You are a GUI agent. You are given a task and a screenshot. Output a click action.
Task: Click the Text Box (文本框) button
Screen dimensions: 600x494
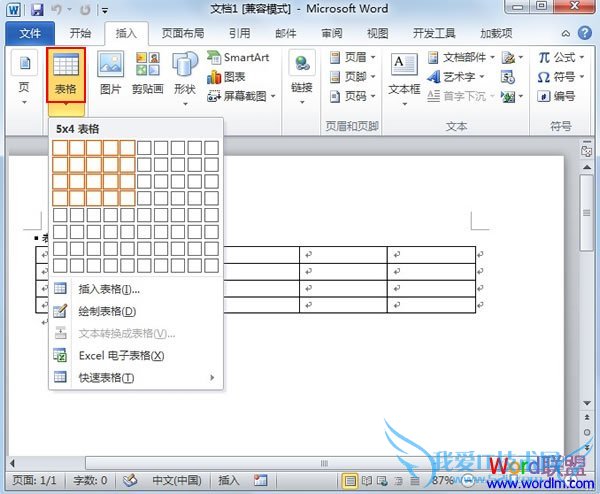[x=404, y=80]
